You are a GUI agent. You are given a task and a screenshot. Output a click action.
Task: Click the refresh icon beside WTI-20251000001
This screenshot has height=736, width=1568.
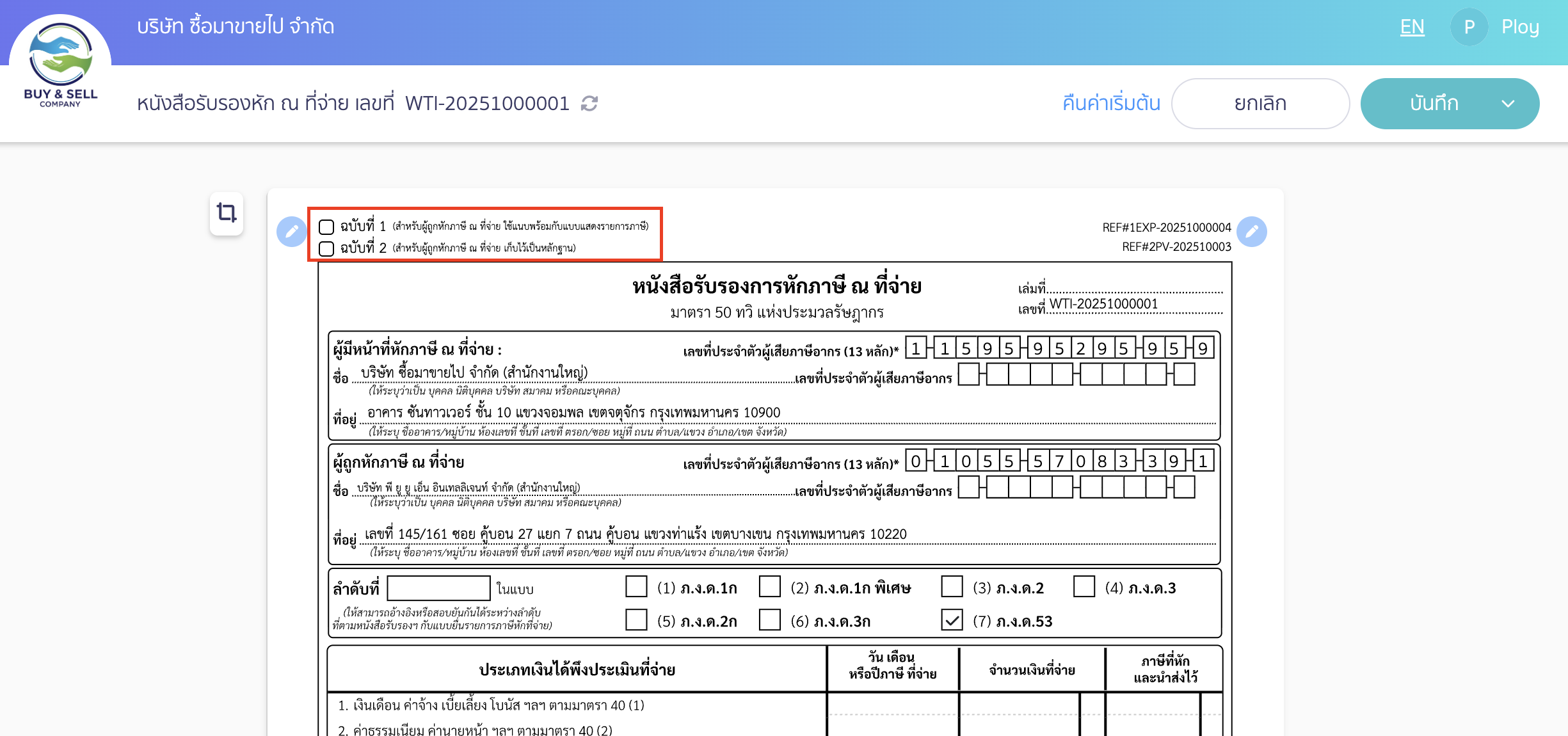pyautogui.click(x=589, y=104)
